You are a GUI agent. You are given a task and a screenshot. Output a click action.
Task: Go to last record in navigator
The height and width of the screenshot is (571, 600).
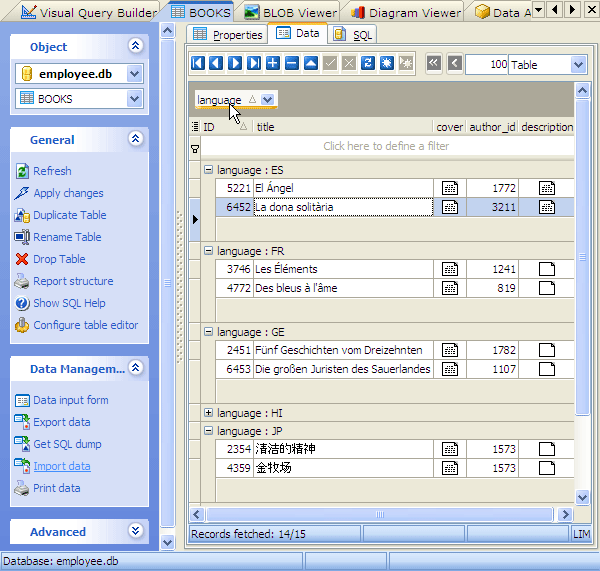pos(254,63)
